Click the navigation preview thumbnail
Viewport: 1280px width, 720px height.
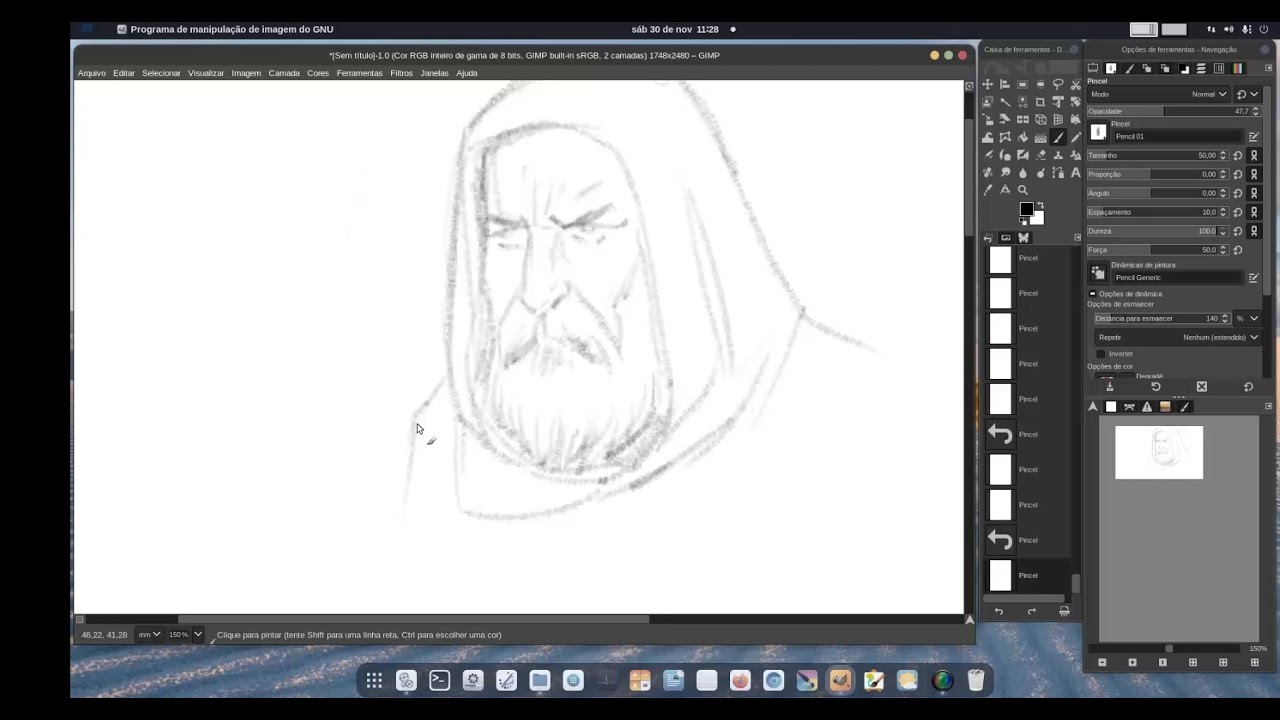1159,452
